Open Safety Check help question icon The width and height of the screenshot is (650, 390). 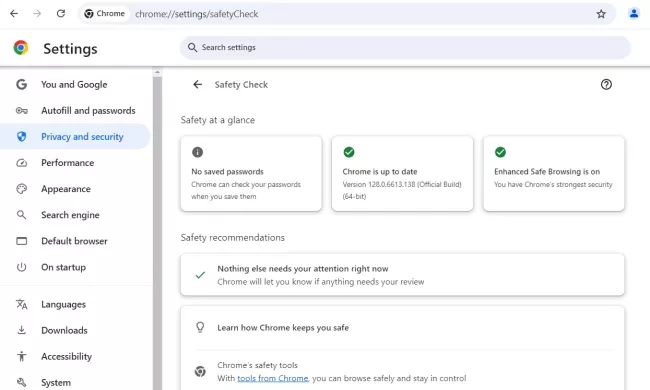pos(606,85)
